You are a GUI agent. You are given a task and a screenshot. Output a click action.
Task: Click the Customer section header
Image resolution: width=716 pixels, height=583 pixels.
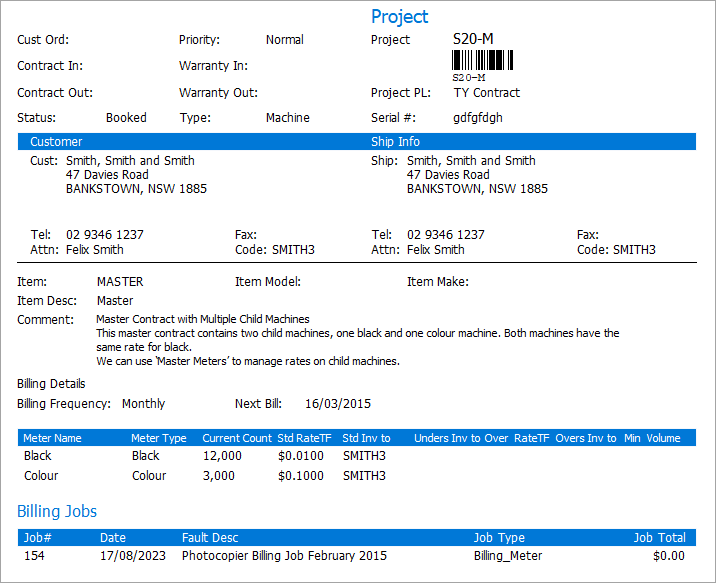click(56, 142)
